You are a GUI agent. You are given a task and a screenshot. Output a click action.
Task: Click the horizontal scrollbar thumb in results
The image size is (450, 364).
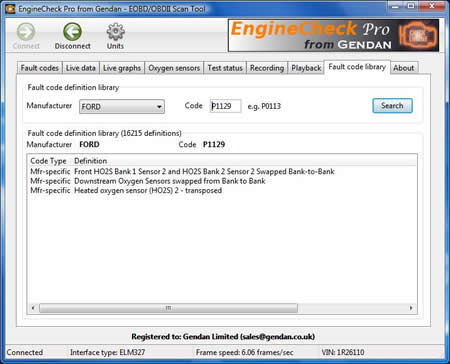[x=168, y=308]
